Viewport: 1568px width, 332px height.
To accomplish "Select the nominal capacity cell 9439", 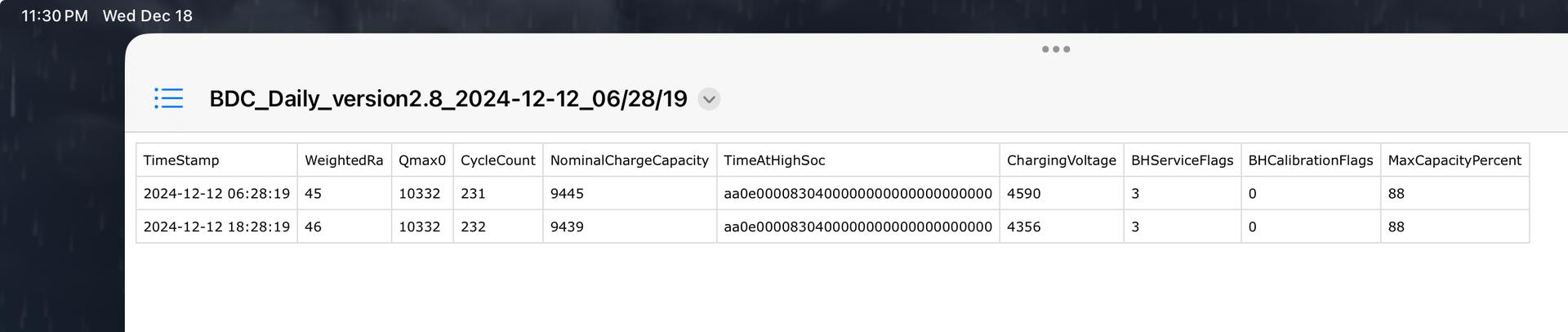I will 567,227.
